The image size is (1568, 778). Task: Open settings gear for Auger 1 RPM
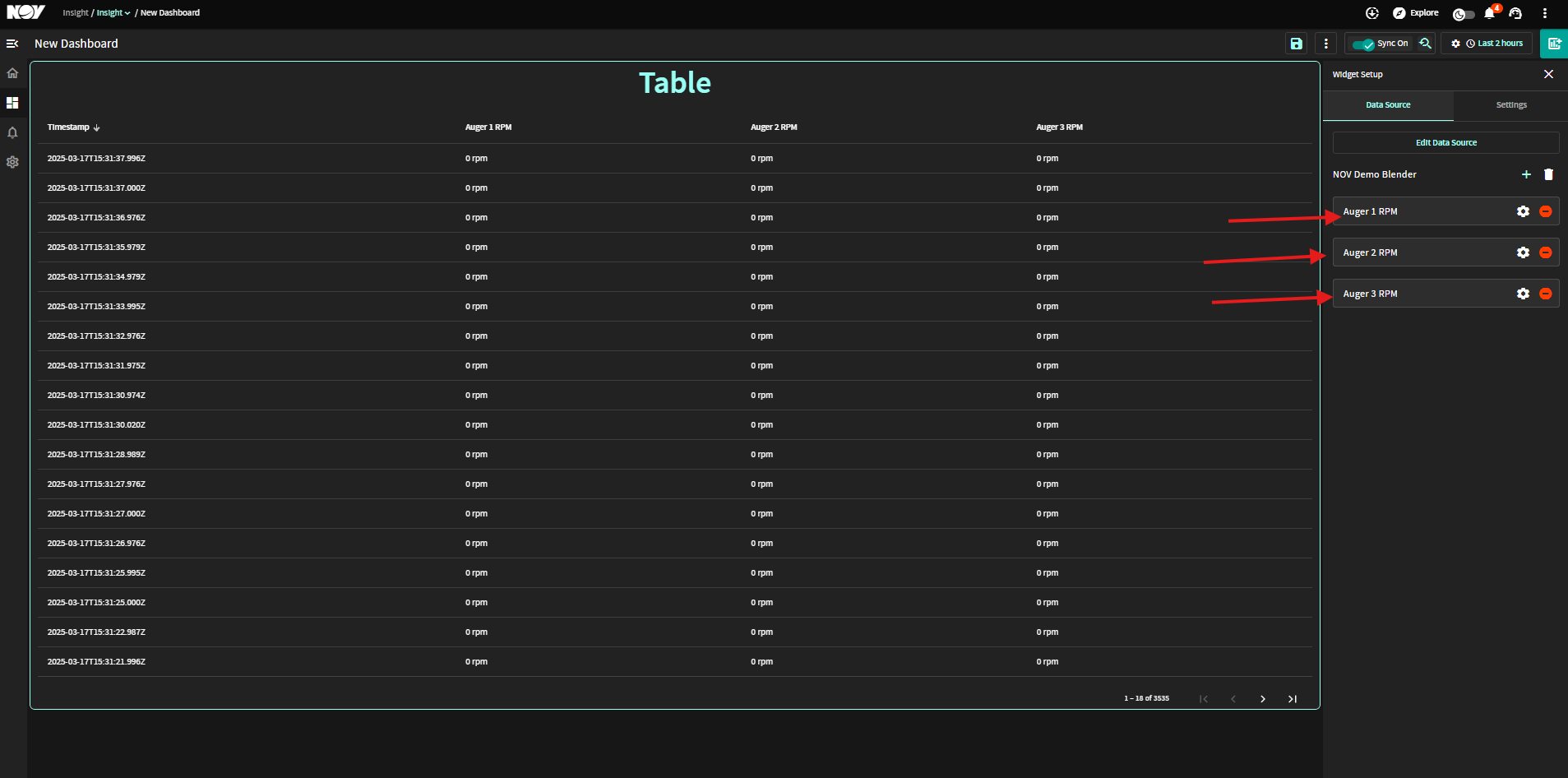point(1523,211)
